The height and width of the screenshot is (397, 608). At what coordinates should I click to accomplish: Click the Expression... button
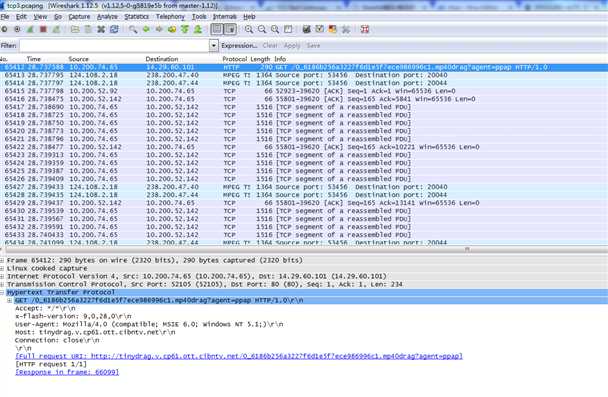coord(239,45)
